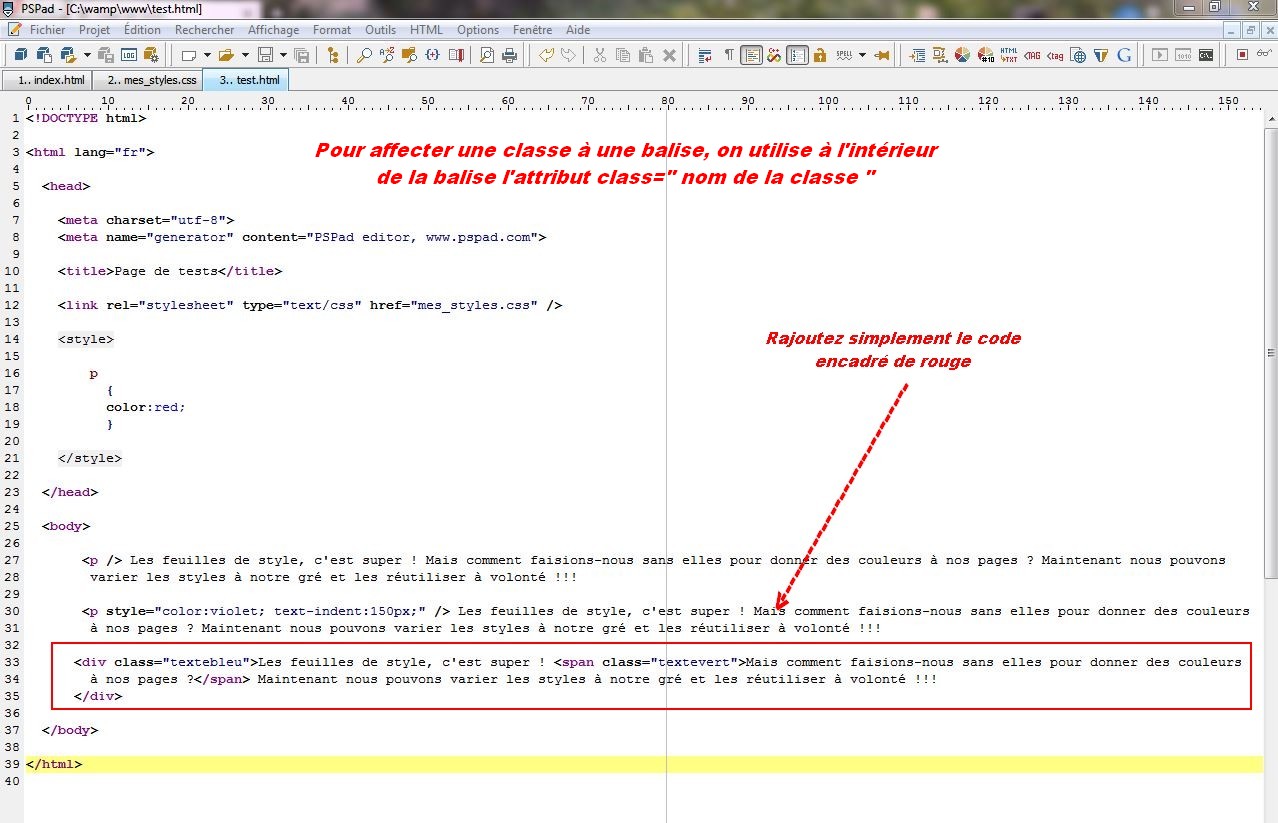Toggle the read-only padlock icon
1278x823 pixels.
[x=820, y=55]
